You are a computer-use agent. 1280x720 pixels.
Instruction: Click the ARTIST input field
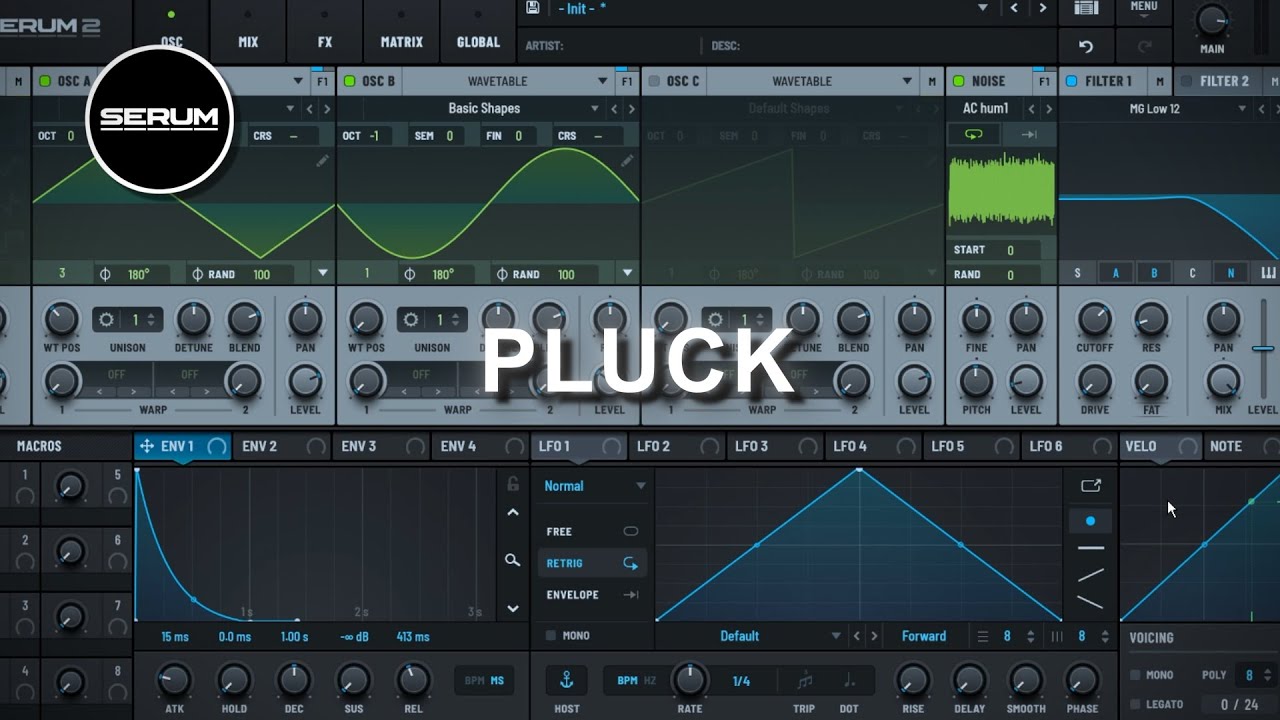point(611,46)
